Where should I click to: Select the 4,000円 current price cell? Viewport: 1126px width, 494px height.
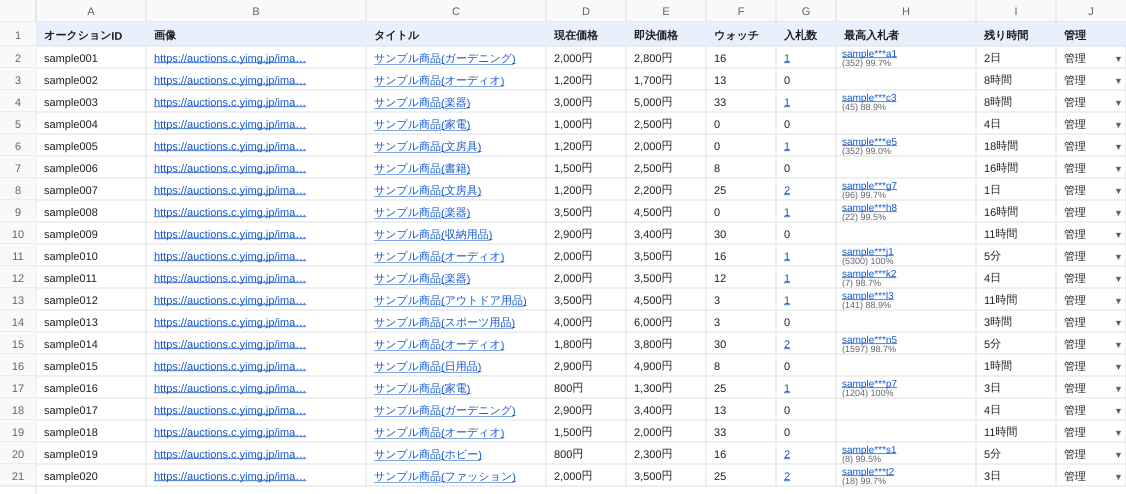click(586, 322)
